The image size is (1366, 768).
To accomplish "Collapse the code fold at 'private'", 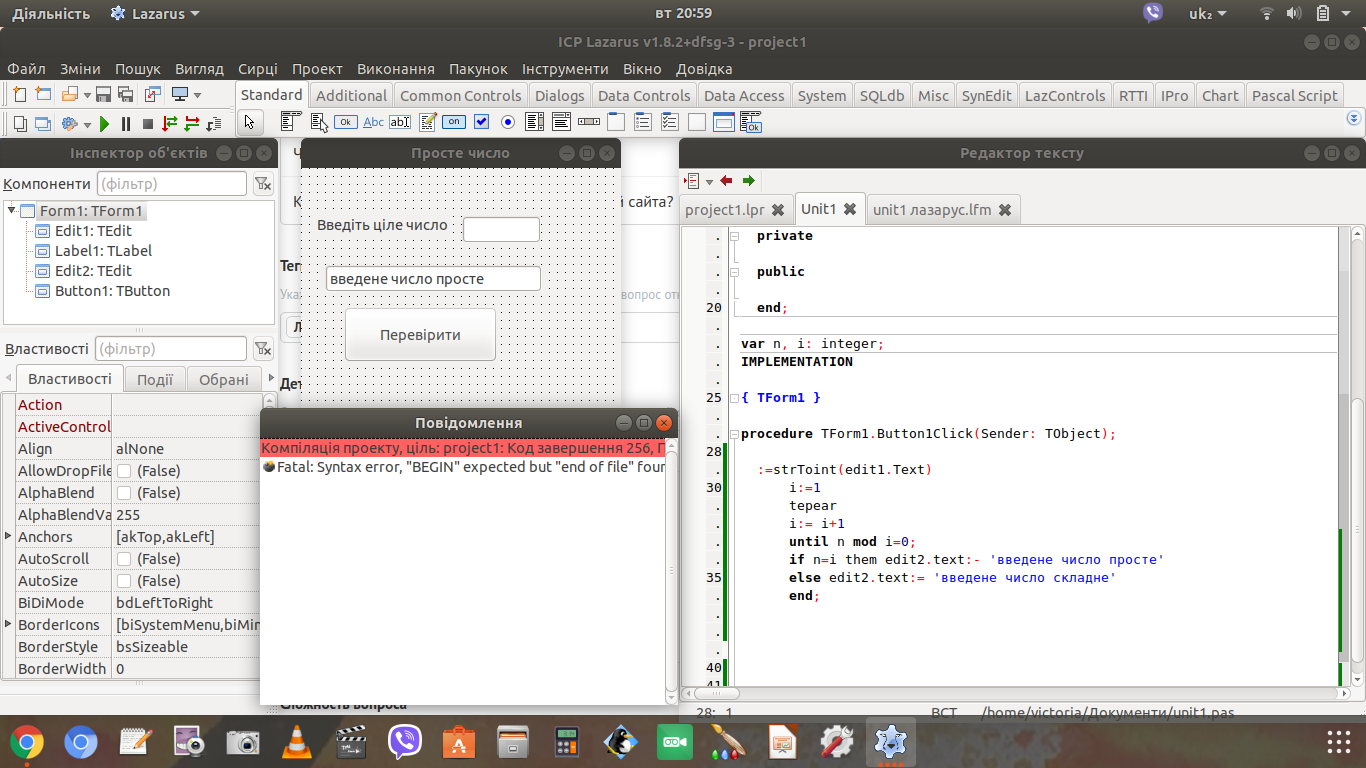I will click(734, 236).
